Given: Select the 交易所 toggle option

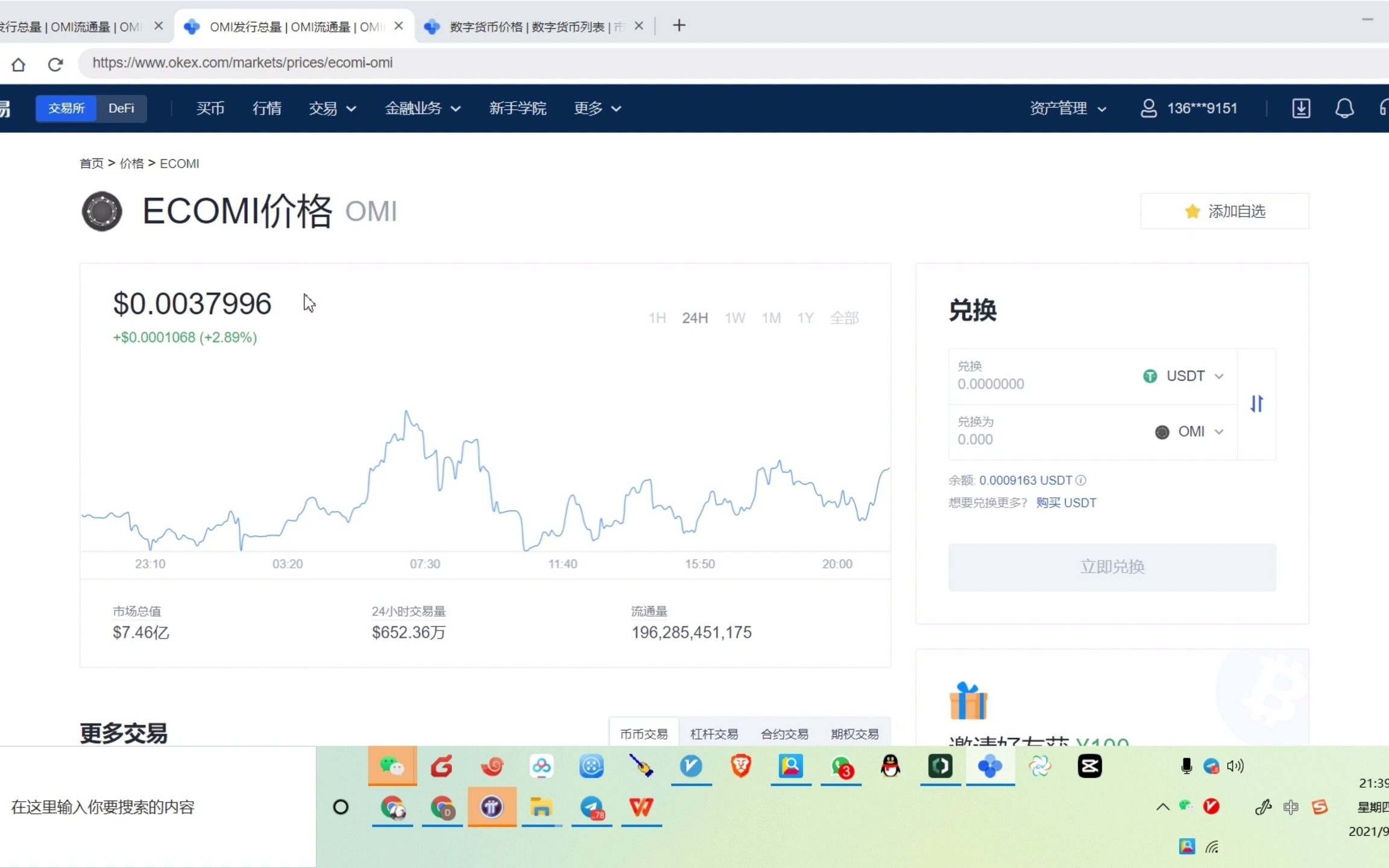Looking at the screenshot, I should click(x=66, y=108).
